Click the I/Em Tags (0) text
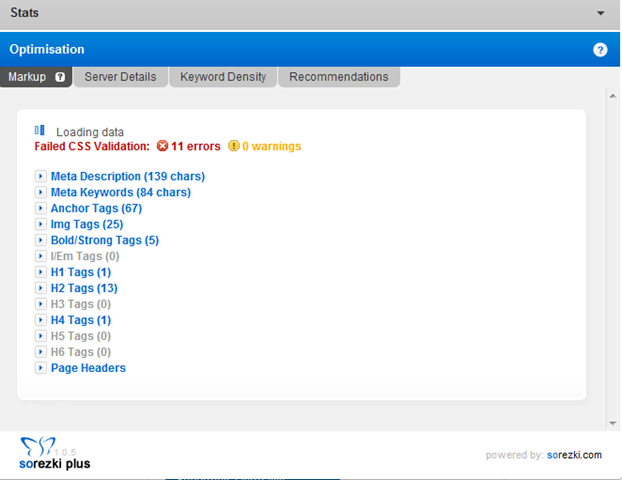This screenshot has width=622, height=480. (x=85, y=256)
